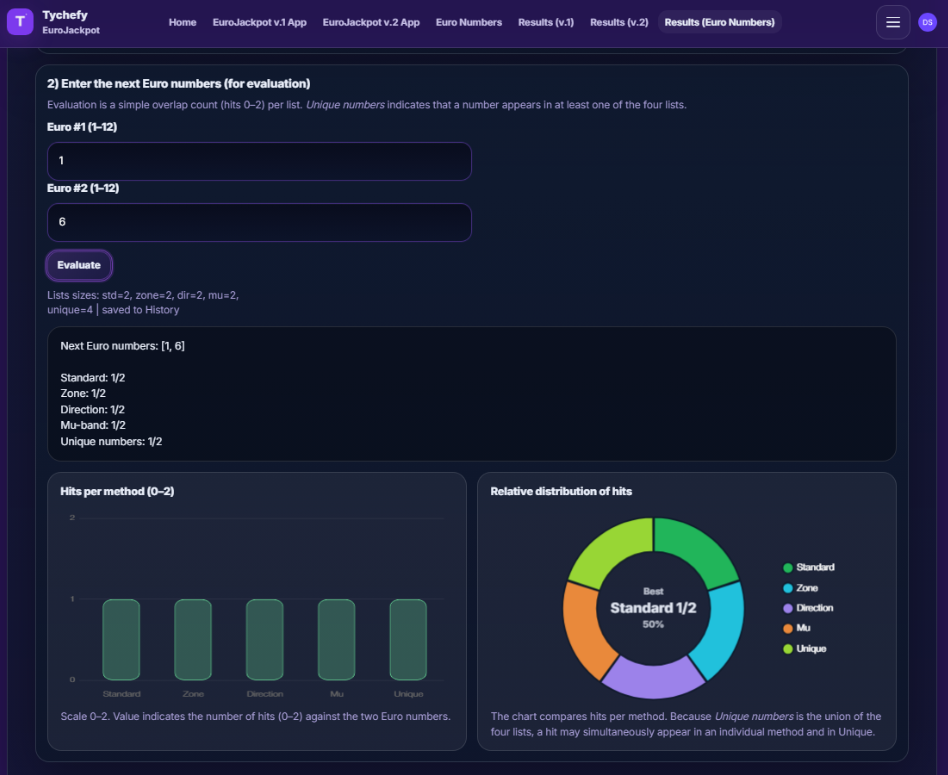Screen dimensions: 948x775
Task: Go to the Home tab
Action: coord(182,22)
